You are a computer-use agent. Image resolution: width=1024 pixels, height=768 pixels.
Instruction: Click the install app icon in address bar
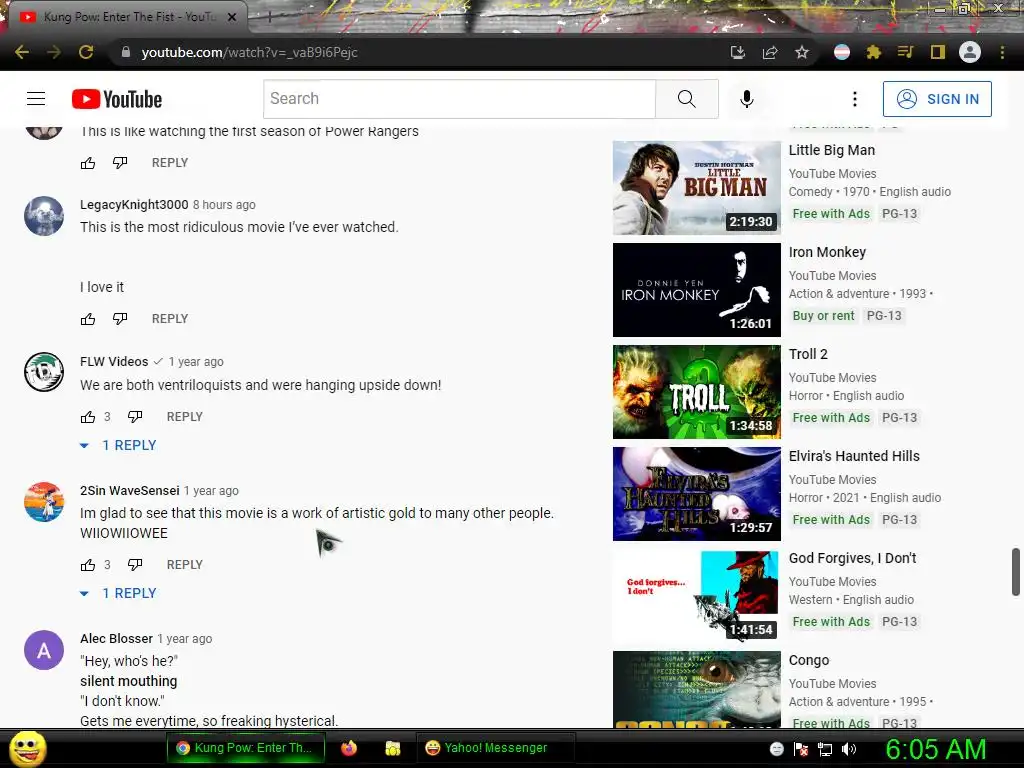(x=738, y=52)
